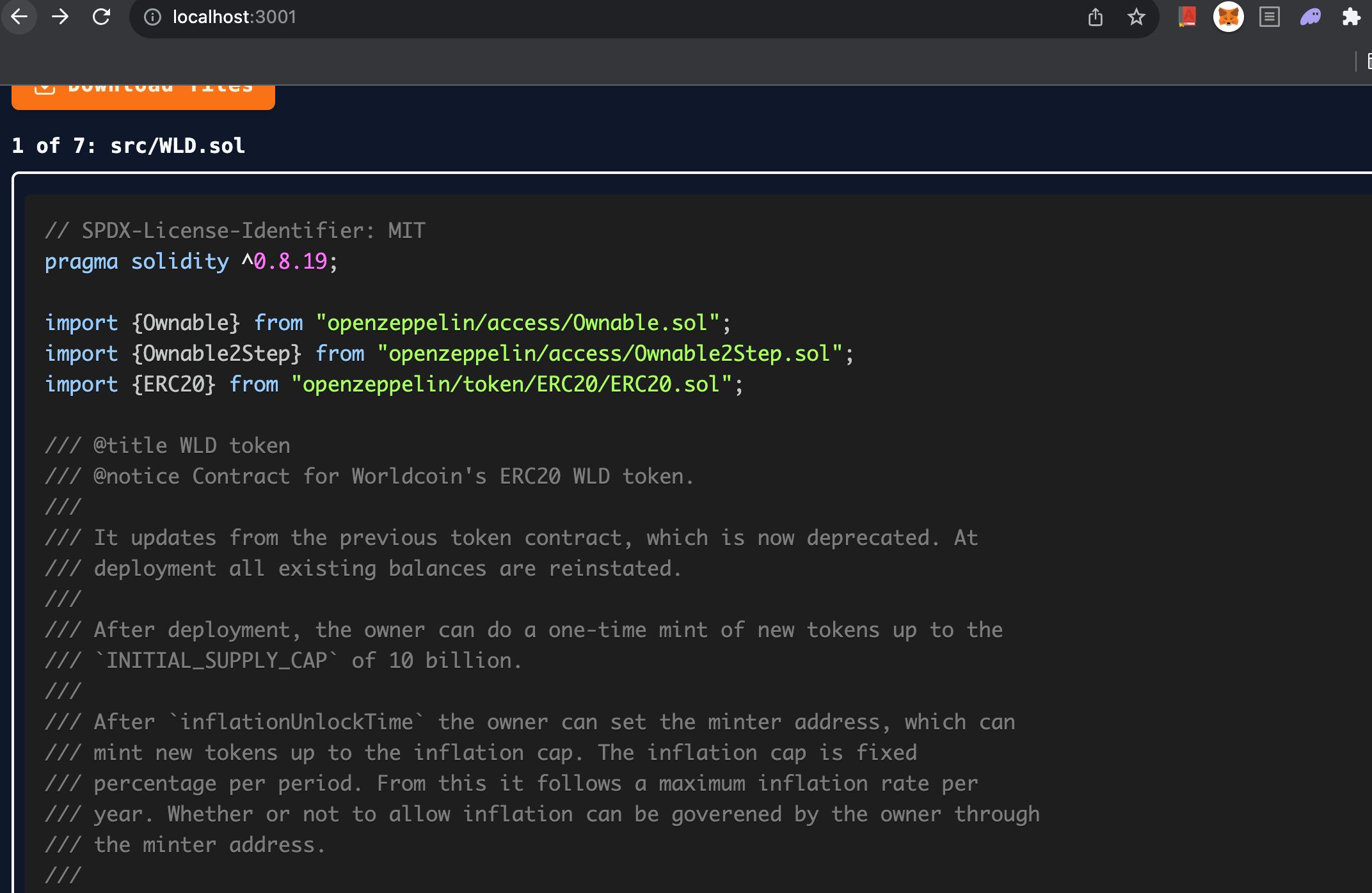Open the reading list extension icon

click(x=1269, y=17)
